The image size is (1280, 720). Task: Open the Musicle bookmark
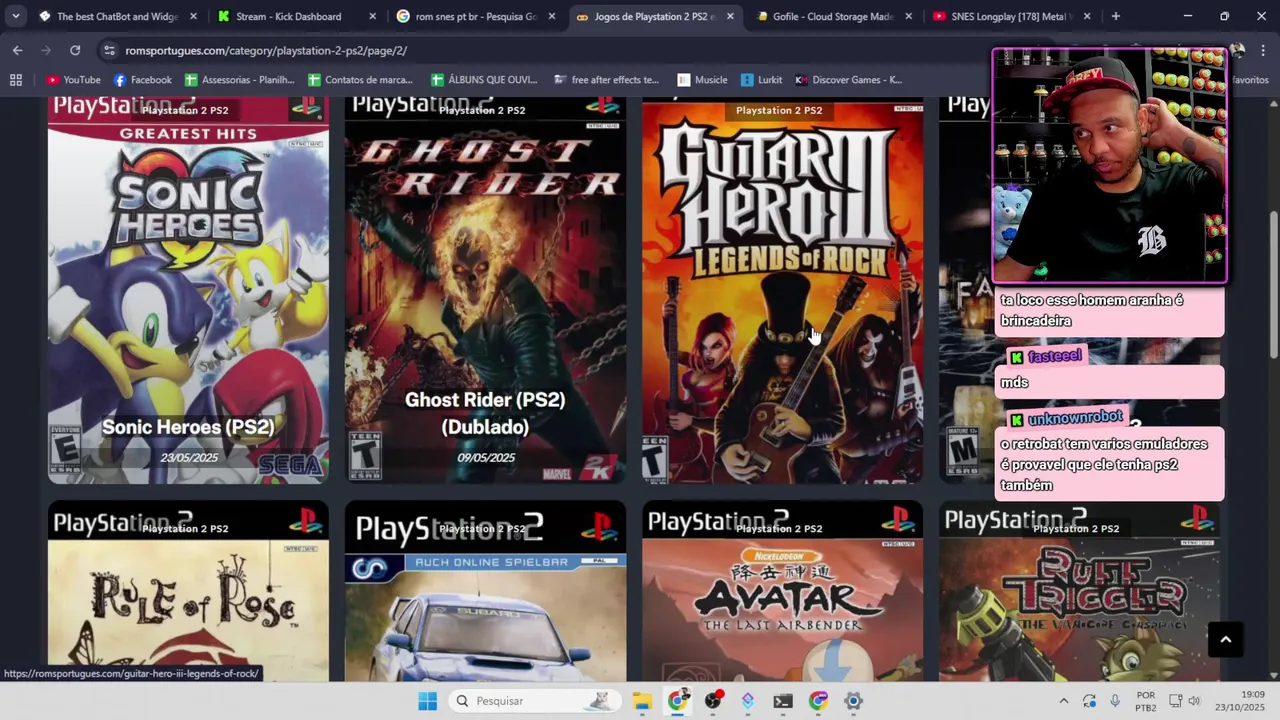[702, 80]
